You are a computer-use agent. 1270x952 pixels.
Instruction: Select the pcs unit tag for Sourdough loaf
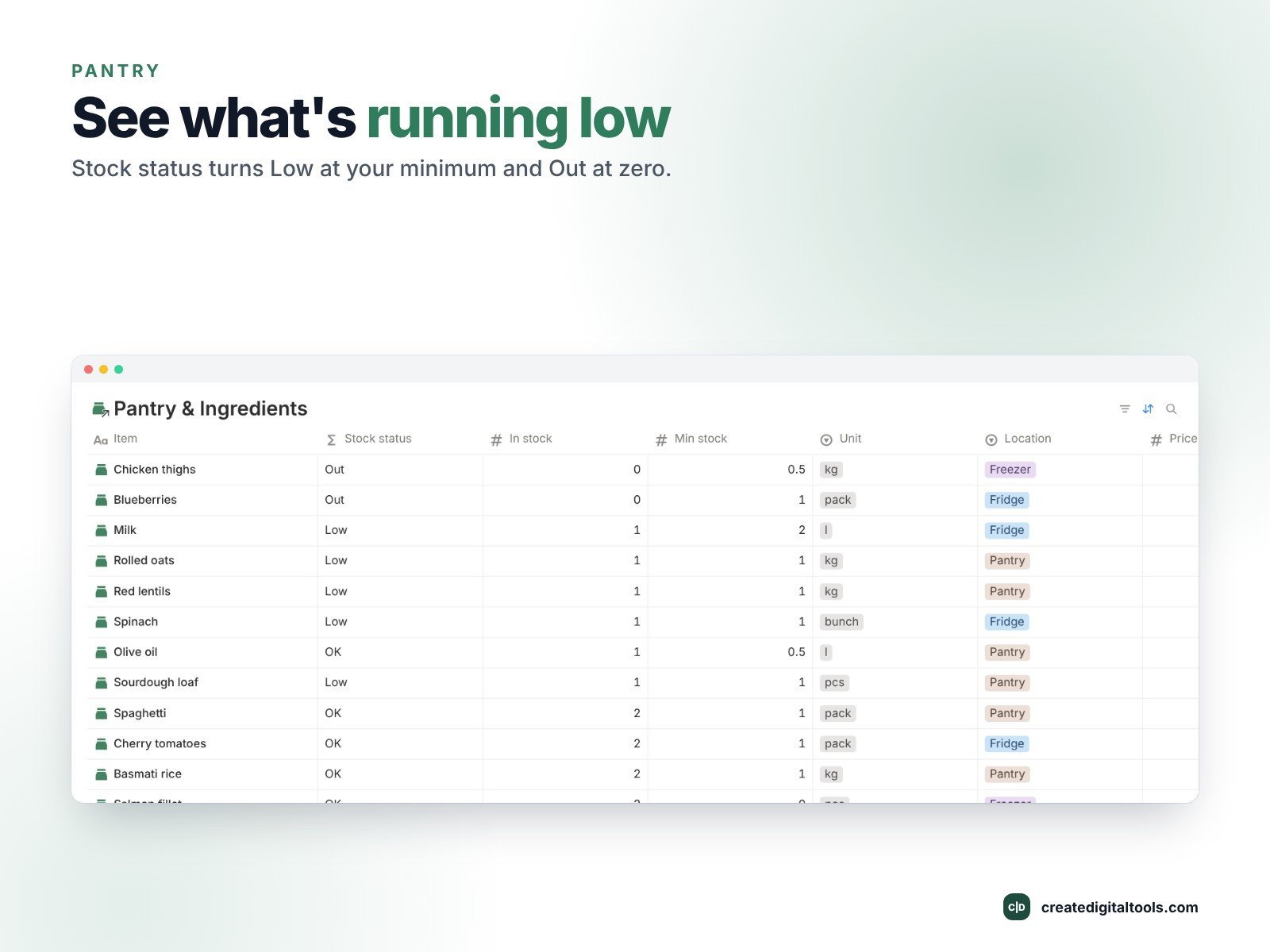834,682
